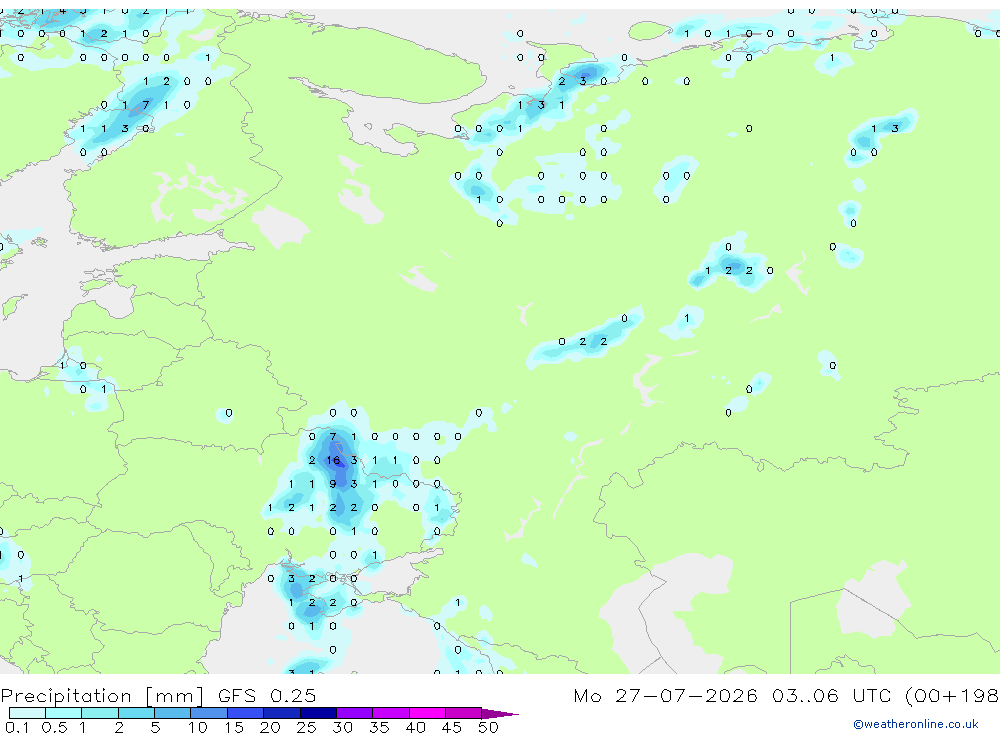Image resolution: width=1000 pixels, height=733 pixels.
Task: Click the "(00+198" forecast offset text
Action: pyautogui.click(x=952, y=695)
